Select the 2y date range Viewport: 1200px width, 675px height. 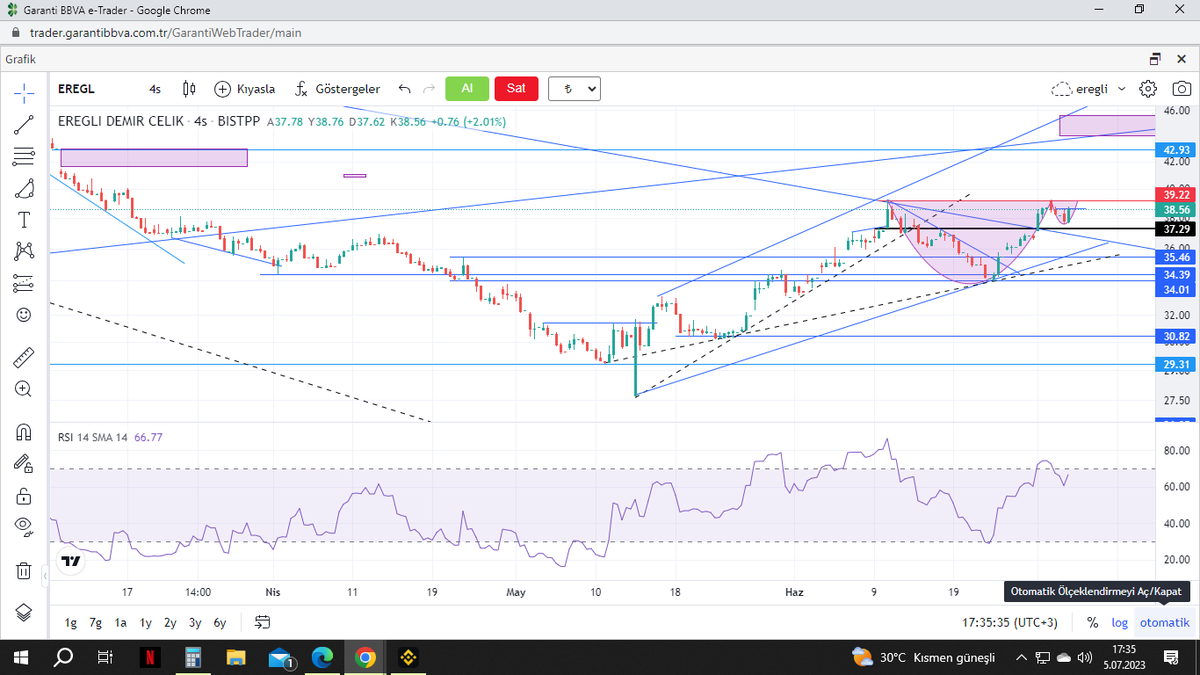pyautogui.click(x=170, y=622)
